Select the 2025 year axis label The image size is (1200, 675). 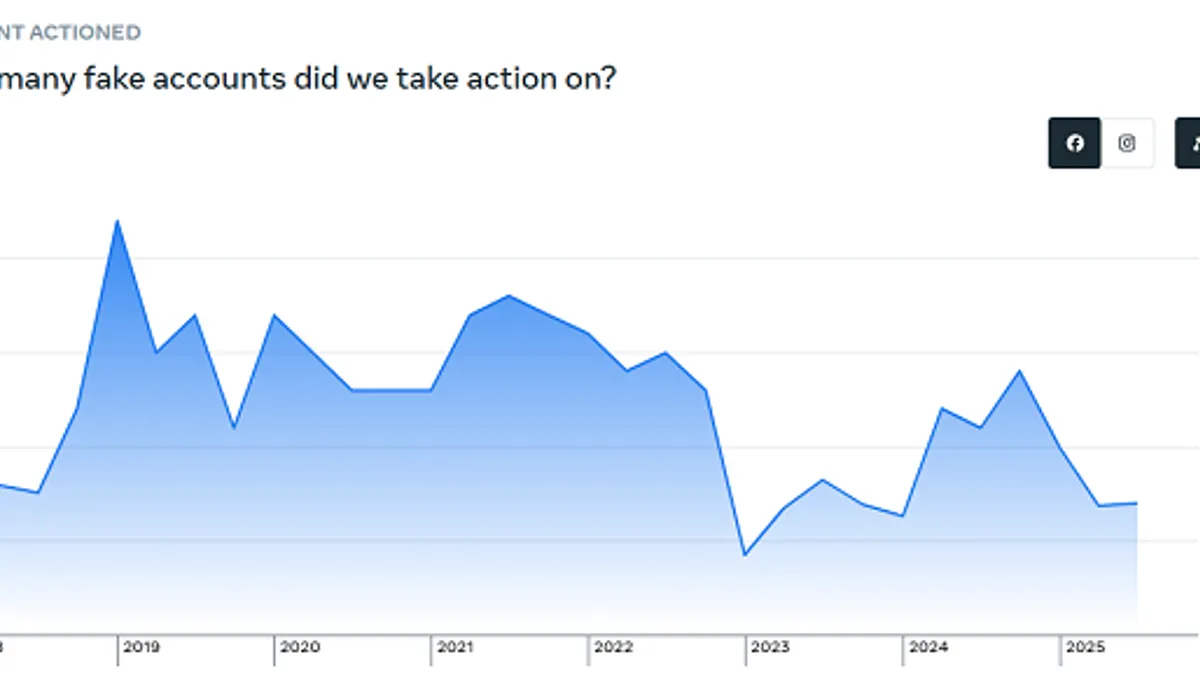click(x=1085, y=648)
